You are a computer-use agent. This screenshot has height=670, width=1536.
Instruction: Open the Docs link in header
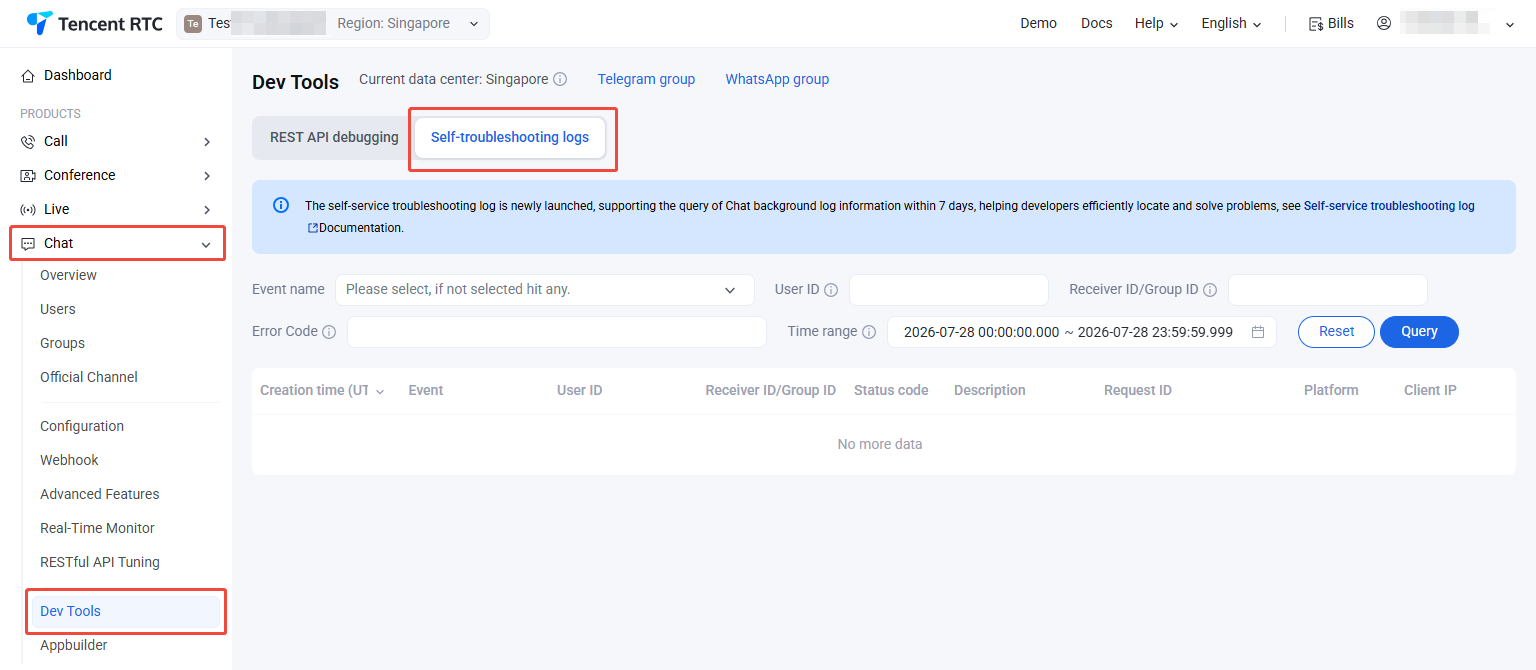1096,23
